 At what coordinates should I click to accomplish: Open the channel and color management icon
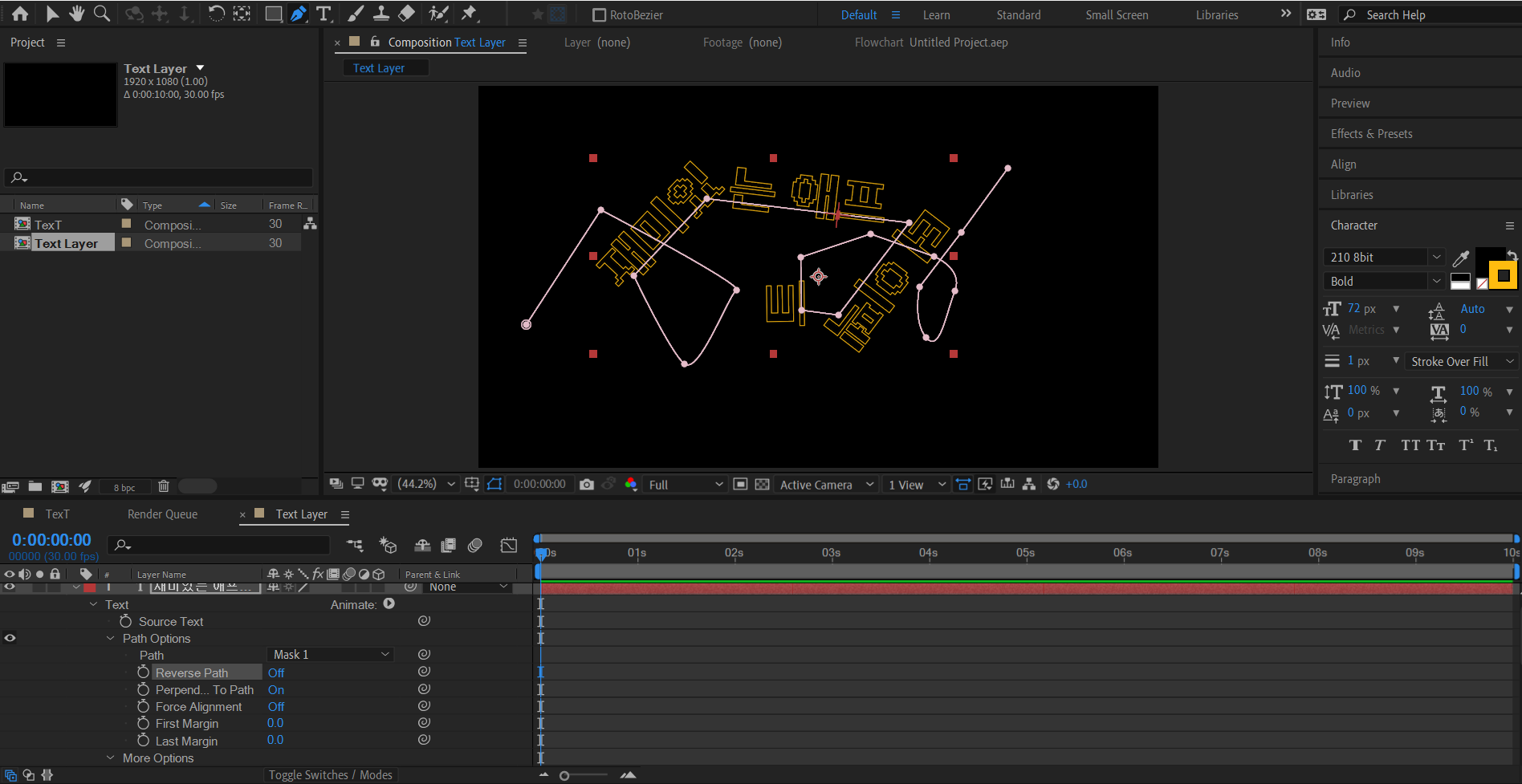[631, 484]
